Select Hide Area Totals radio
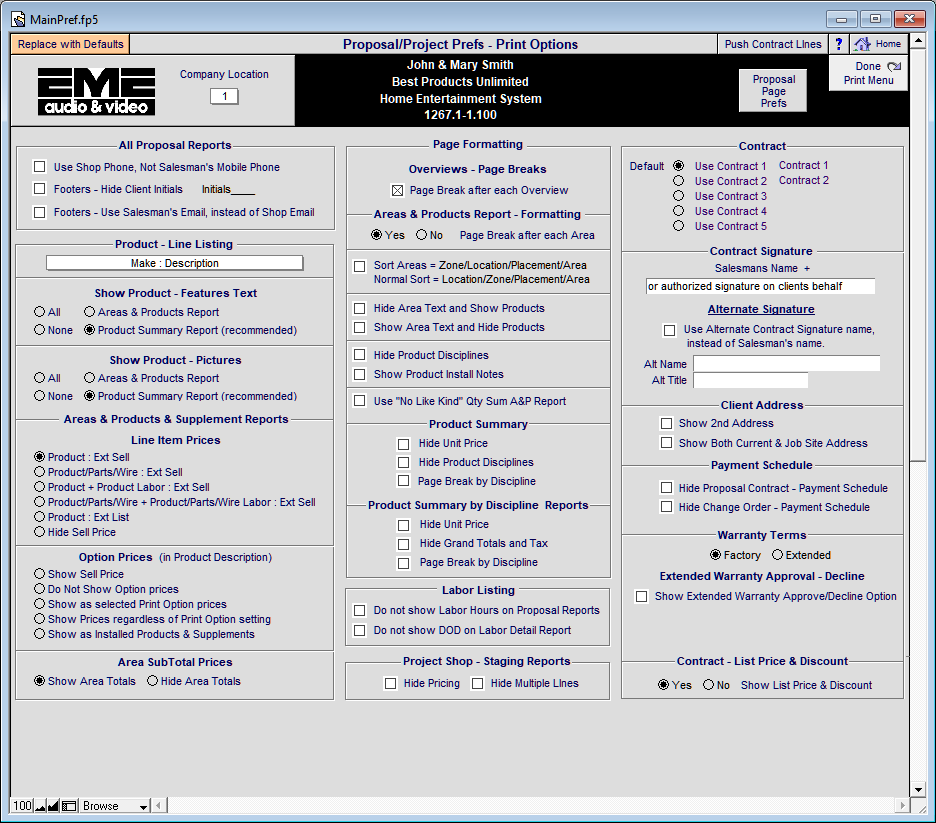This screenshot has width=936, height=823. (x=153, y=680)
